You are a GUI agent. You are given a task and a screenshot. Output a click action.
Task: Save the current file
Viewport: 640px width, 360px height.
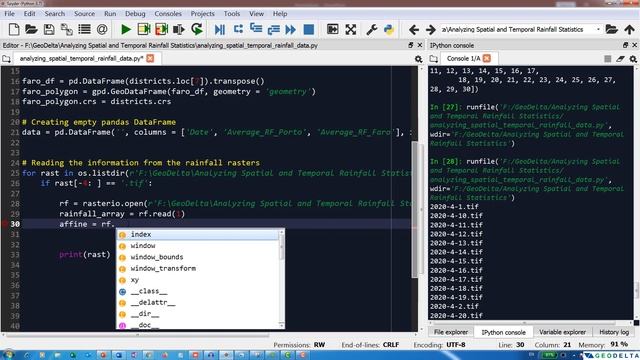(x=49, y=29)
